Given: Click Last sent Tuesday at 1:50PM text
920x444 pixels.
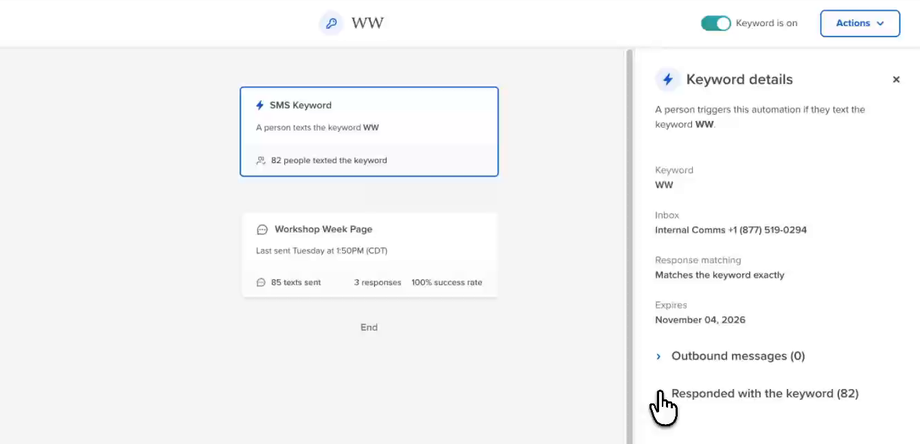Looking at the screenshot, I should coord(322,251).
